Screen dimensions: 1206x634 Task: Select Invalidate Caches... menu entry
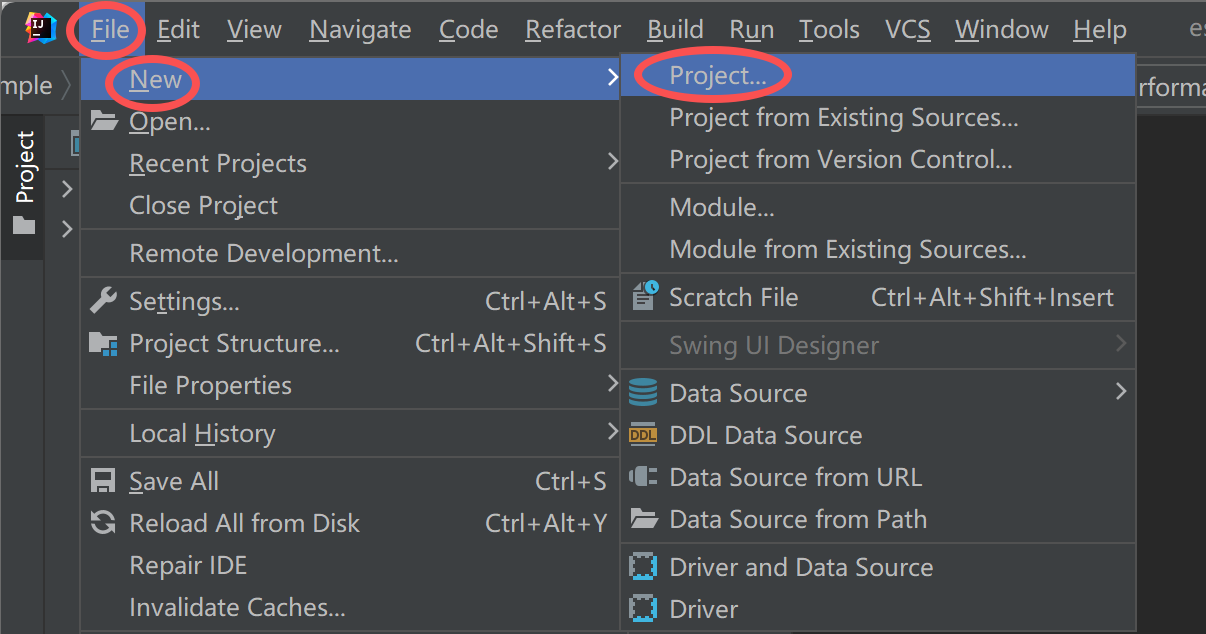[237, 607]
